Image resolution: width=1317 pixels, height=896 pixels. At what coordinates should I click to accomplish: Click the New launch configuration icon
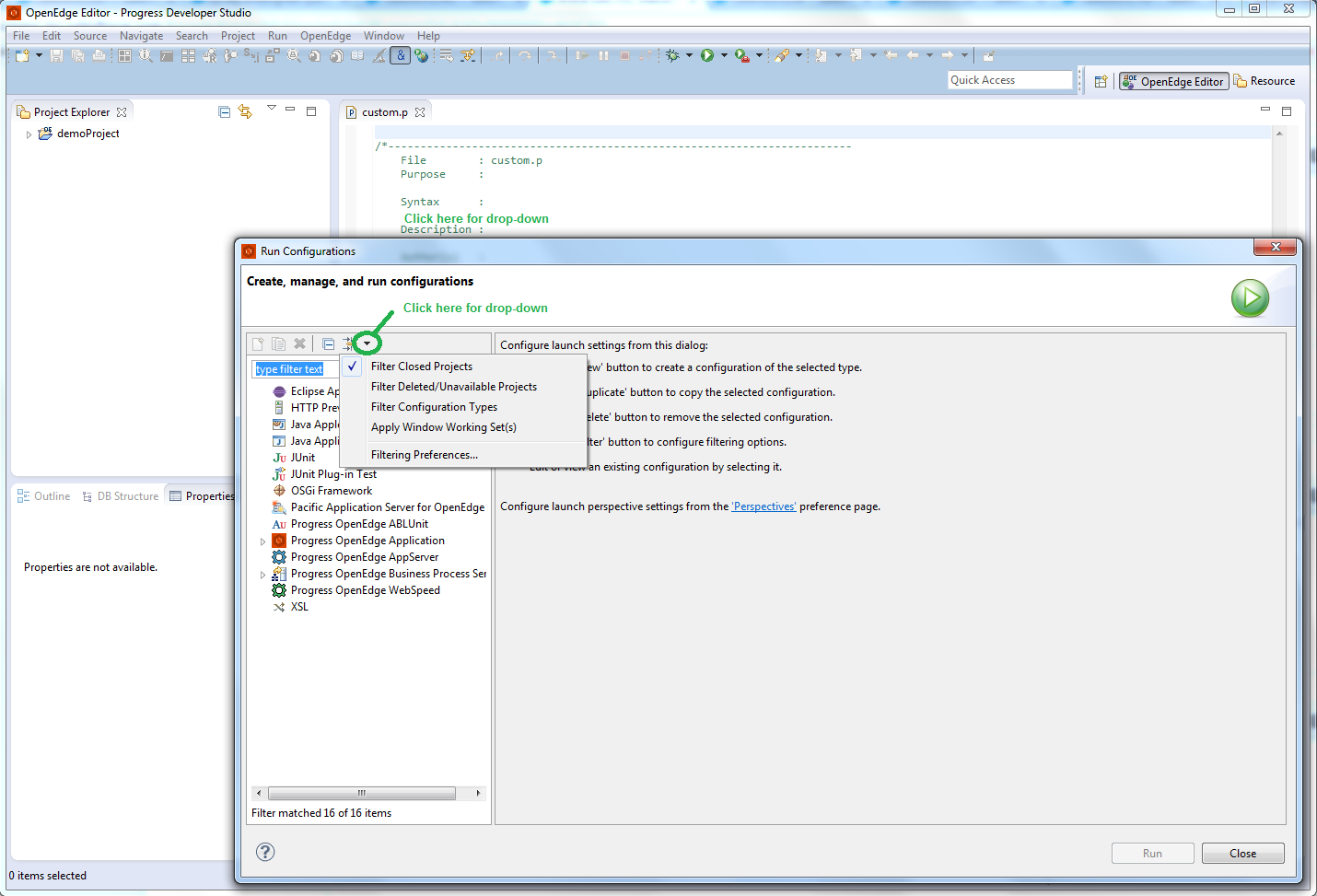point(258,343)
